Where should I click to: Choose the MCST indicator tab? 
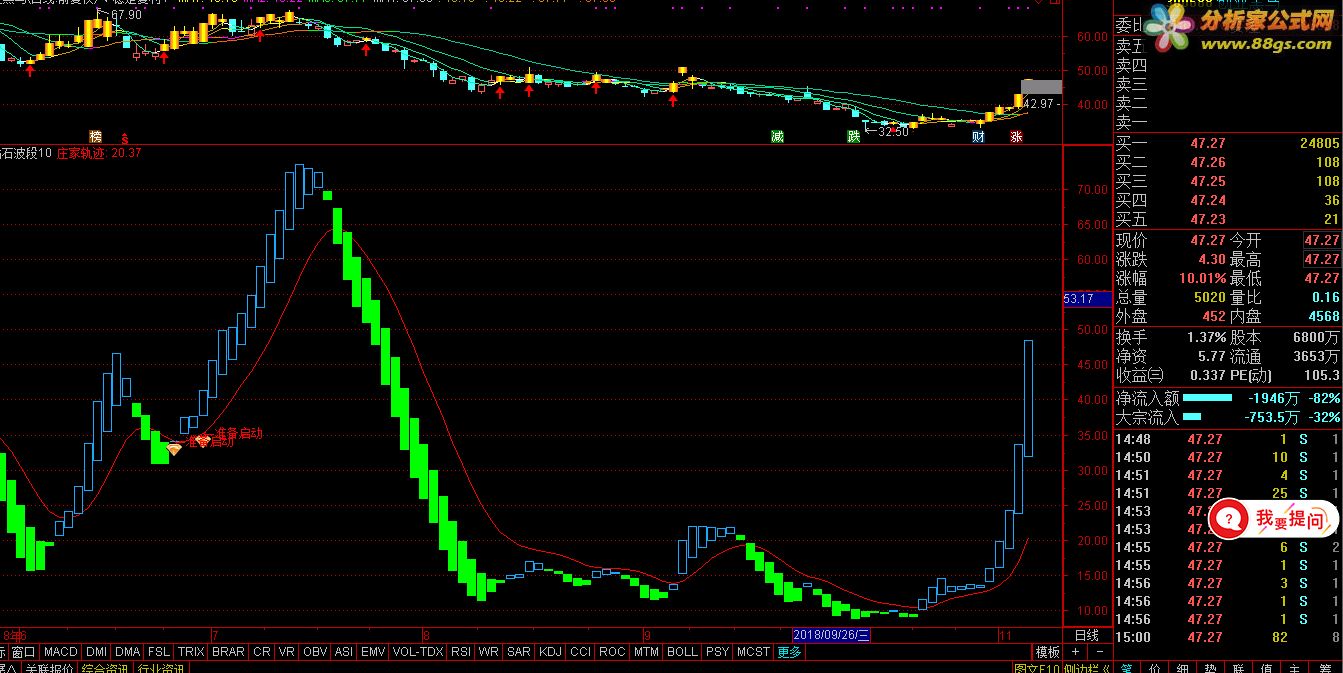tap(753, 651)
